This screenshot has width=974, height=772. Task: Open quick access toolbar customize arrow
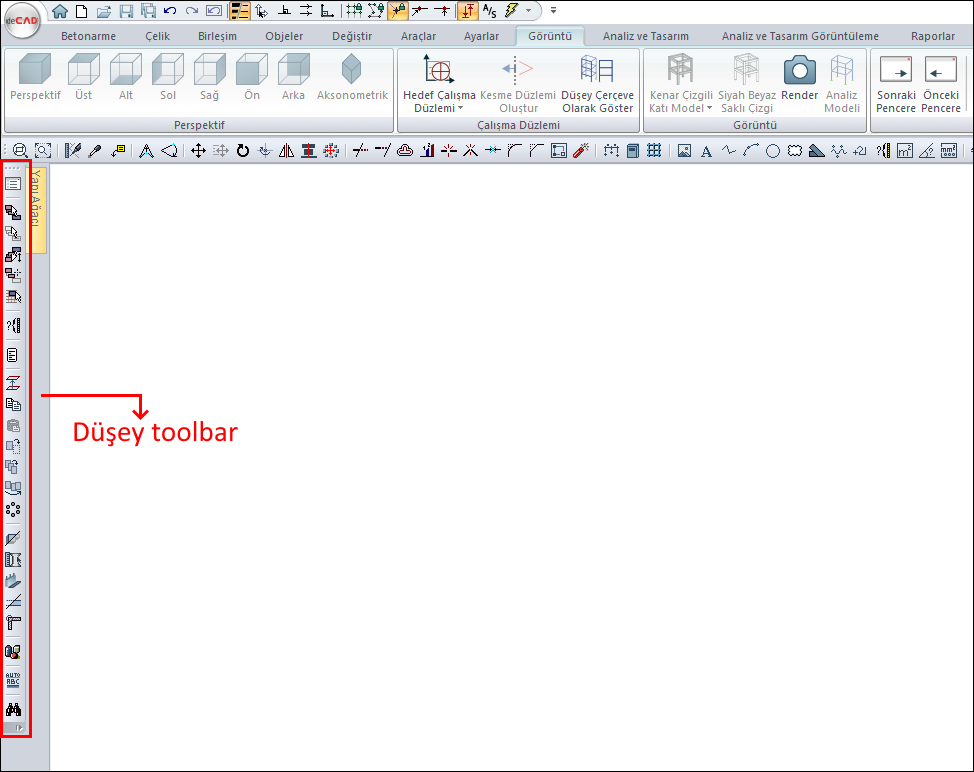553,11
